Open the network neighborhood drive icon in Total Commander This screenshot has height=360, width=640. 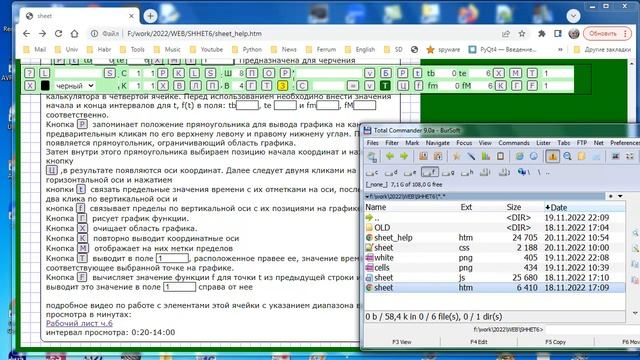point(523,172)
